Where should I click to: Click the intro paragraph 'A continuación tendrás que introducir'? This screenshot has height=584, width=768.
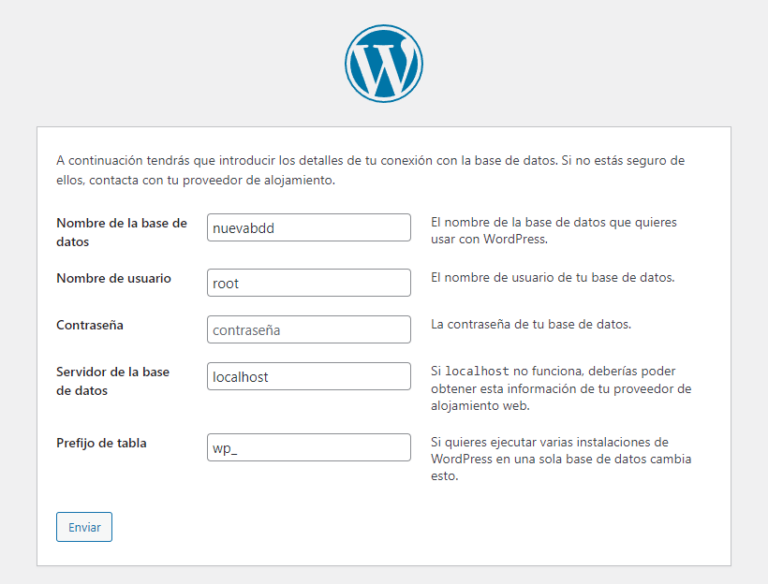pos(370,170)
